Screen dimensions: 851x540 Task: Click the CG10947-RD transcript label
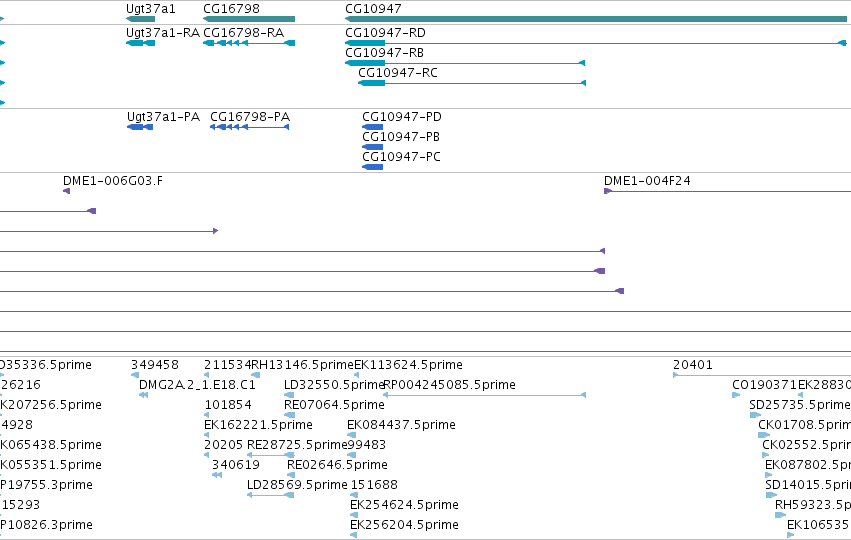pos(385,33)
